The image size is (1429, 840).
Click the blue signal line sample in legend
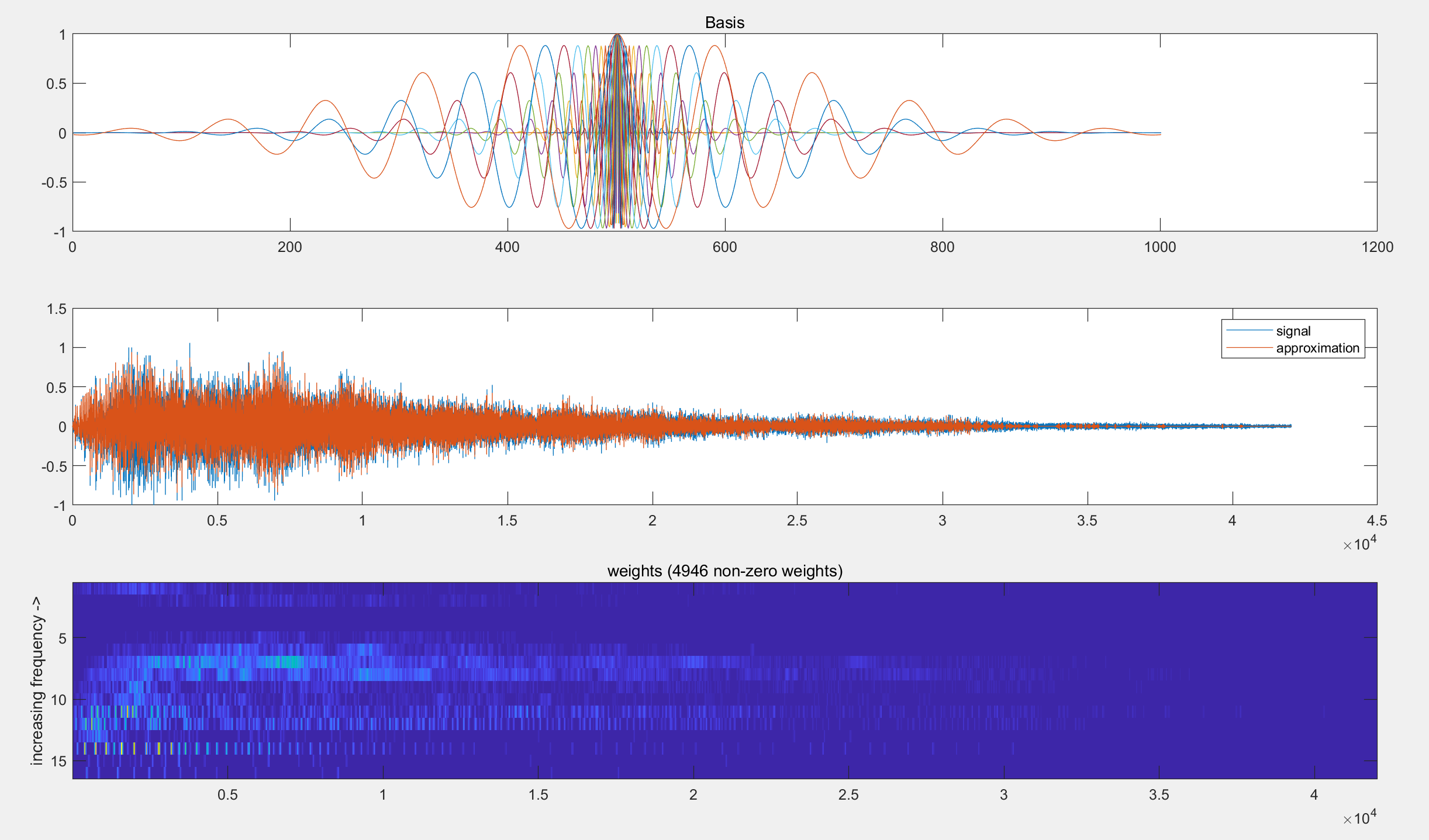pyautogui.click(x=1249, y=331)
